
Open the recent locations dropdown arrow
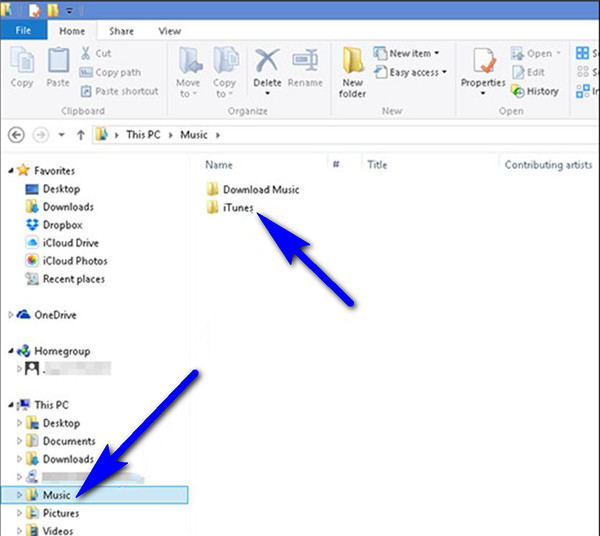61,135
